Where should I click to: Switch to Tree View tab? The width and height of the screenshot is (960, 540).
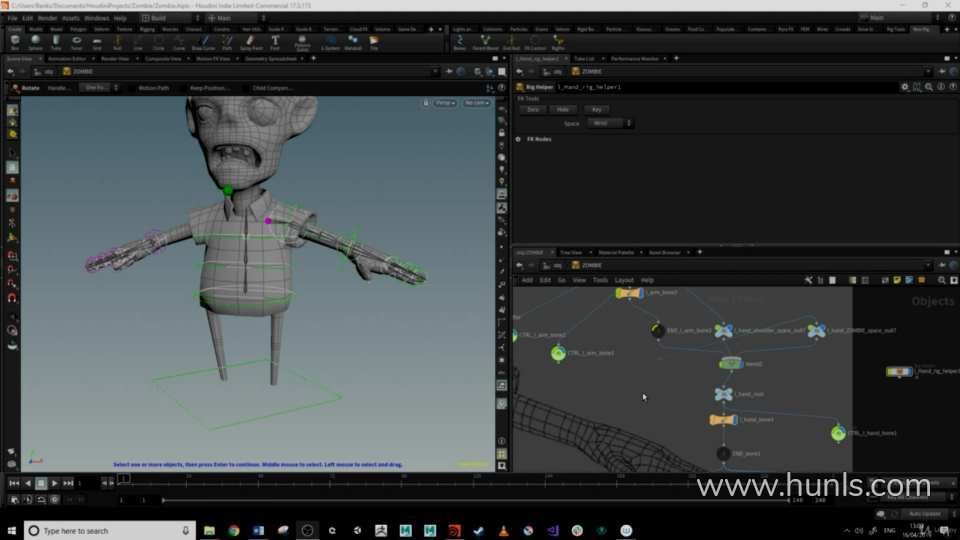[571, 252]
